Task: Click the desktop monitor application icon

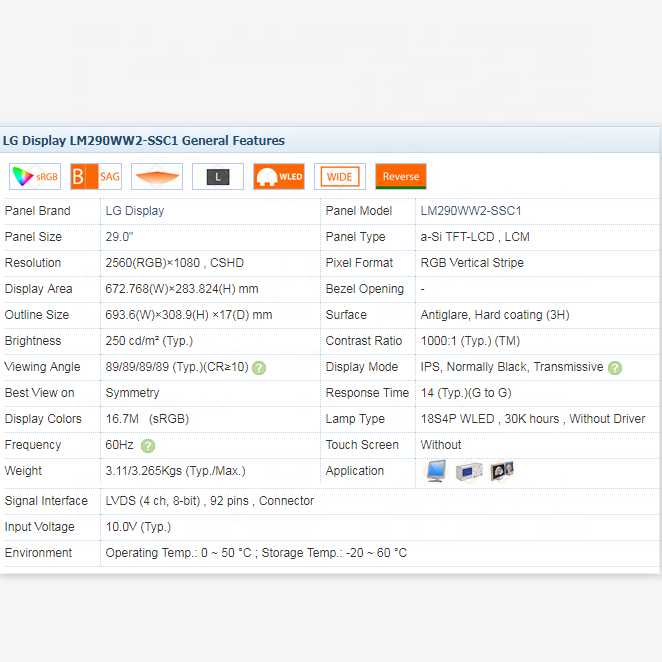Action: point(436,472)
